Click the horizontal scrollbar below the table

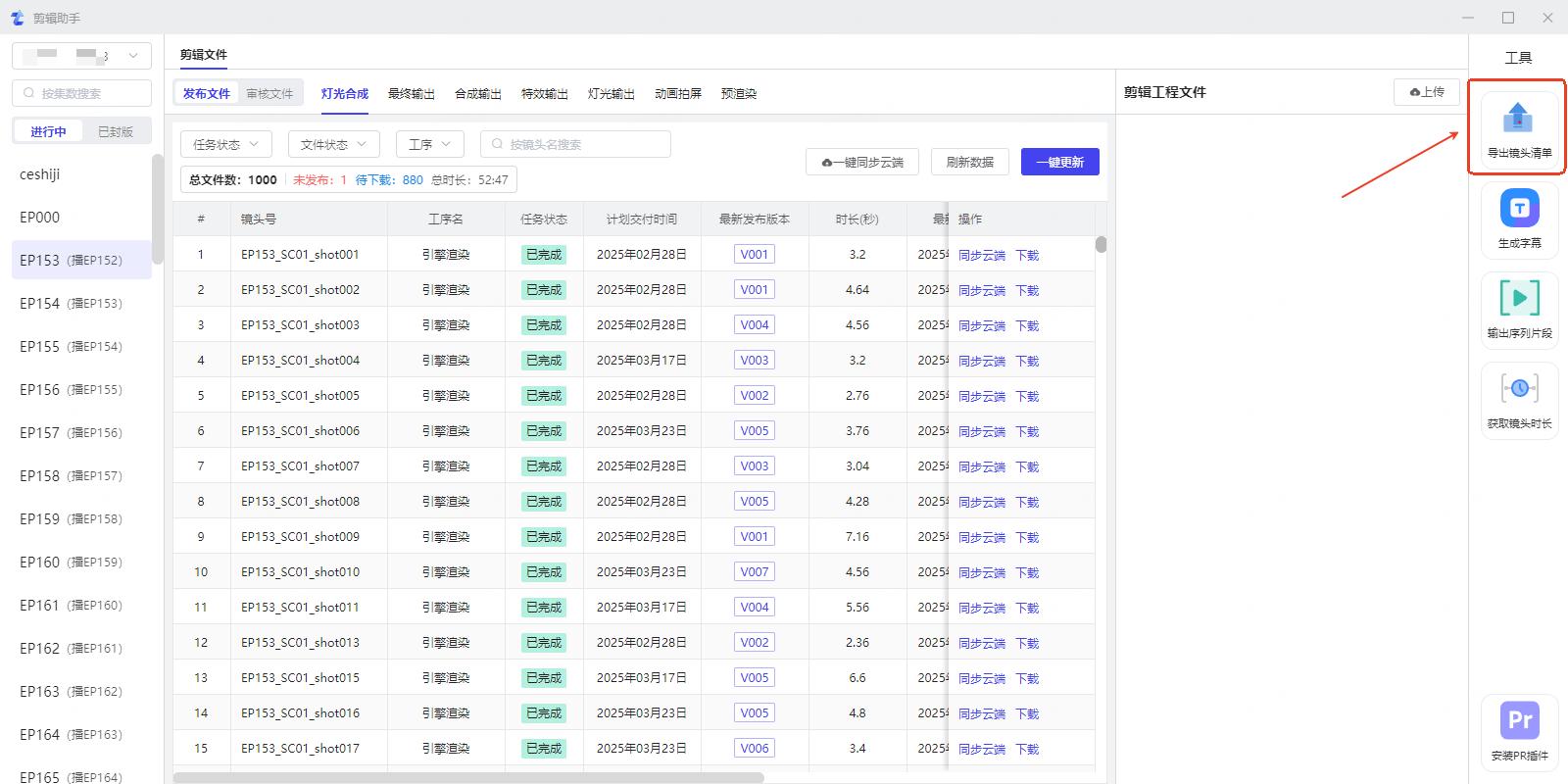(x=468, y=777)
